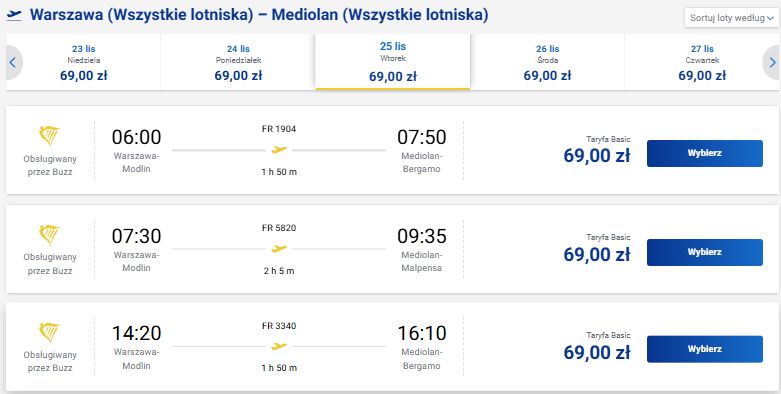
Task: Click Wybierz for the 07:30 Malpensa flight
Action: coord(705,252)
